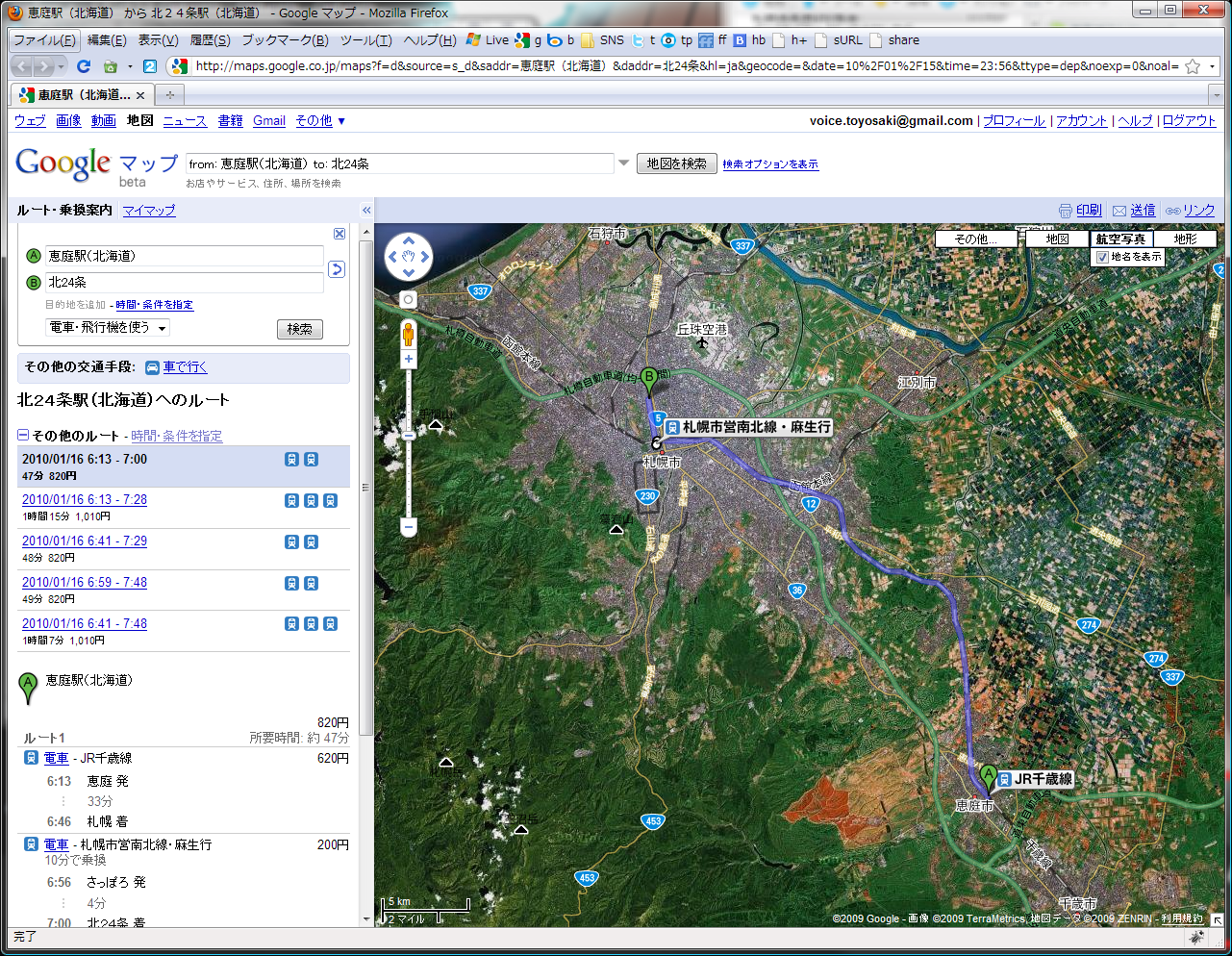Switch the map to 地形 view

coord(1186,239)
